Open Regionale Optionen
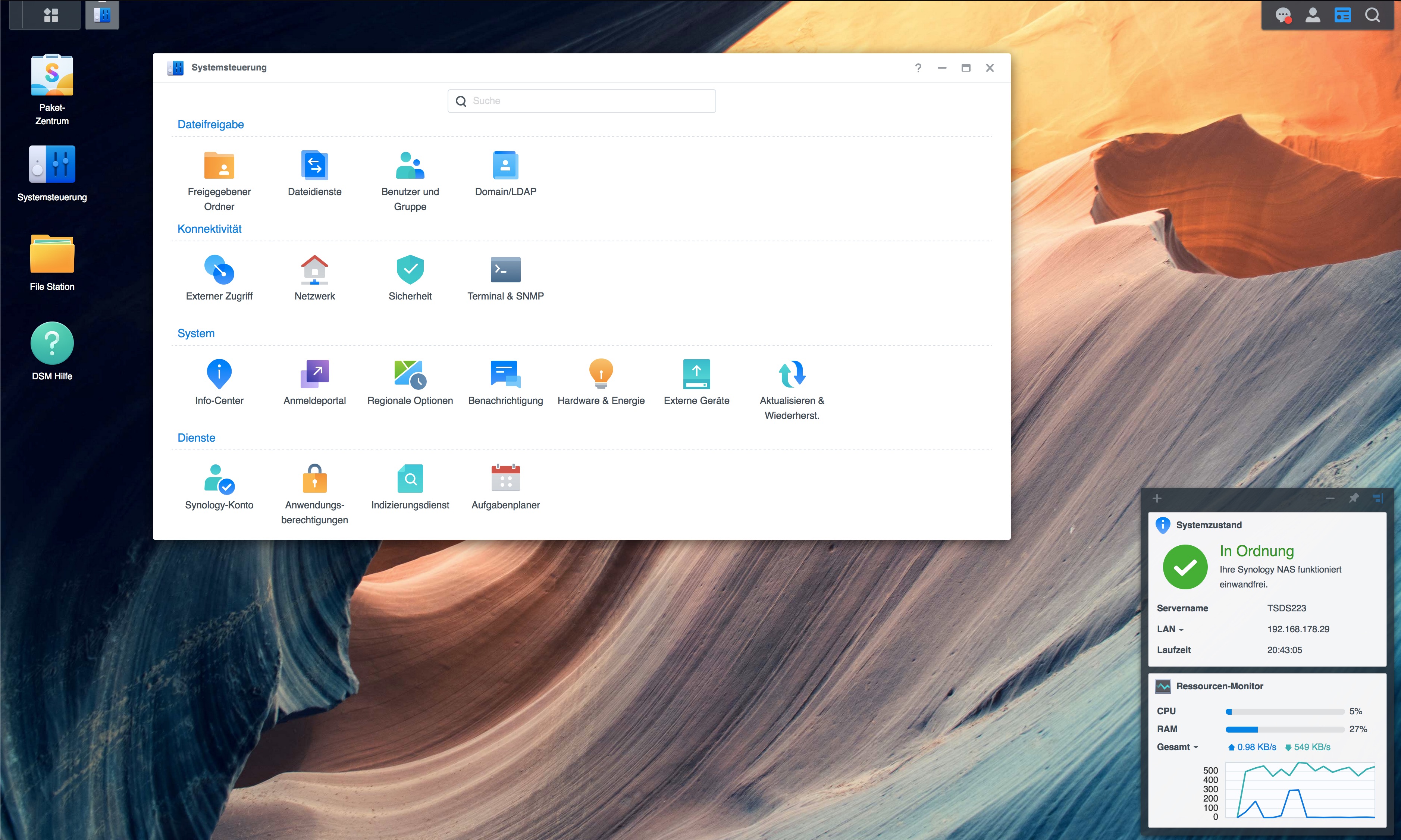1401x840 pixels. 410,374
